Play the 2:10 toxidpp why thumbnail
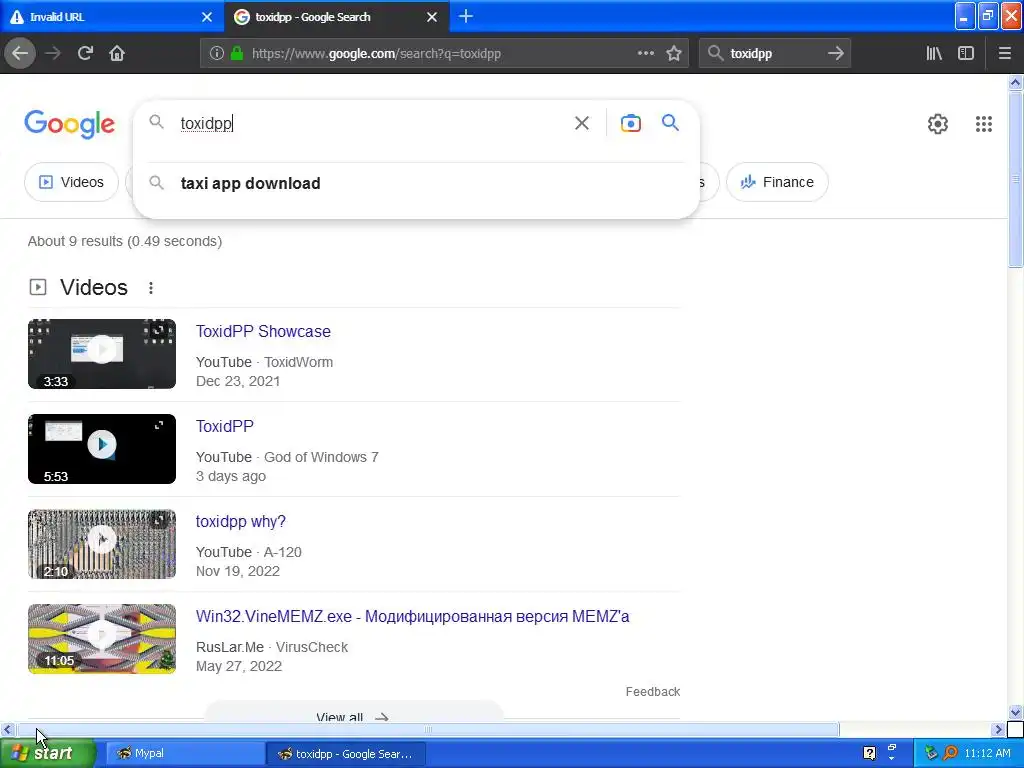This screenshot has height=768, width=1024. click(102, 544)
